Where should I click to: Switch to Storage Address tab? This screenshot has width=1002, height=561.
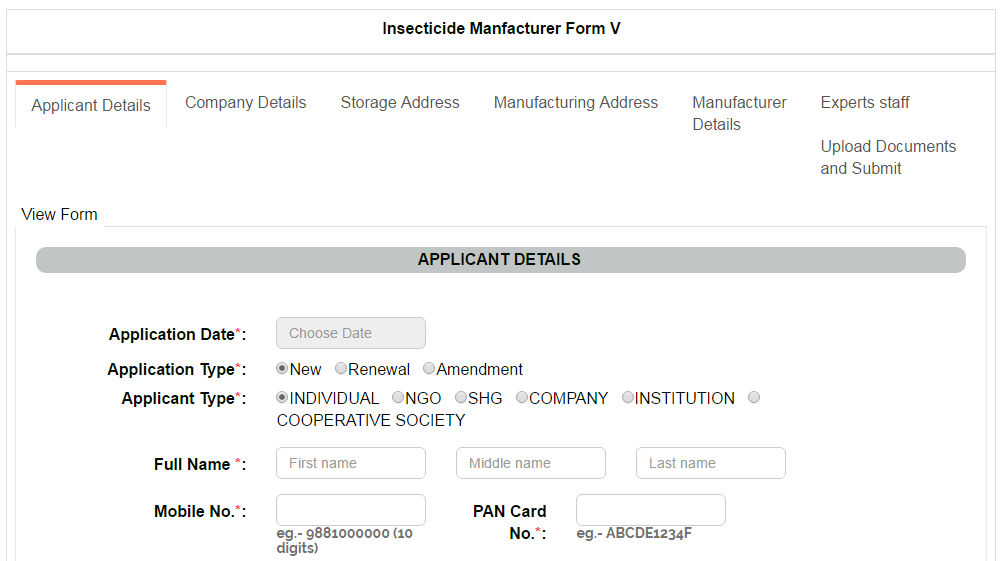400,102
